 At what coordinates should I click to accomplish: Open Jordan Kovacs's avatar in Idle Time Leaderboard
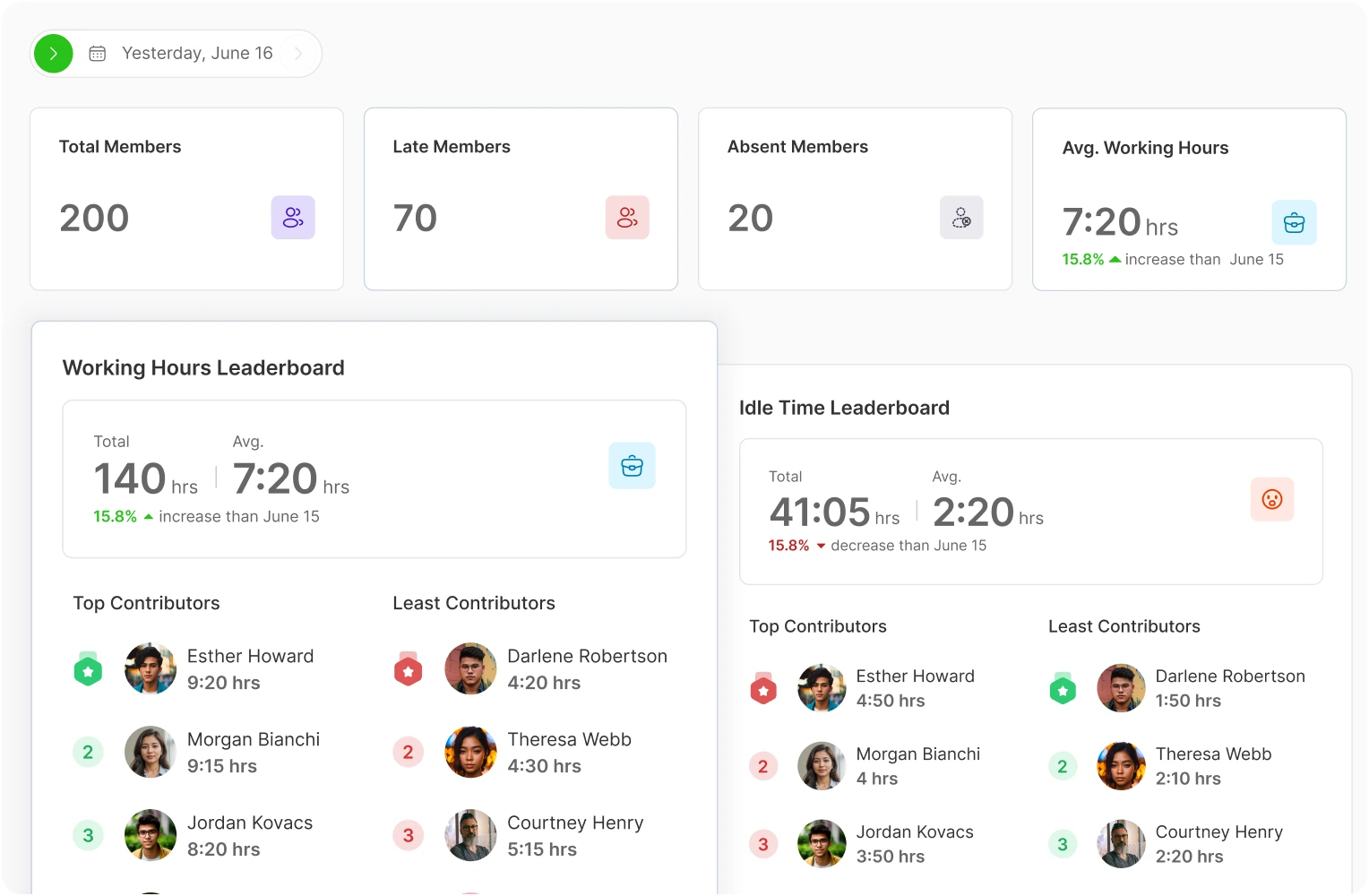(x=822, y=844)
